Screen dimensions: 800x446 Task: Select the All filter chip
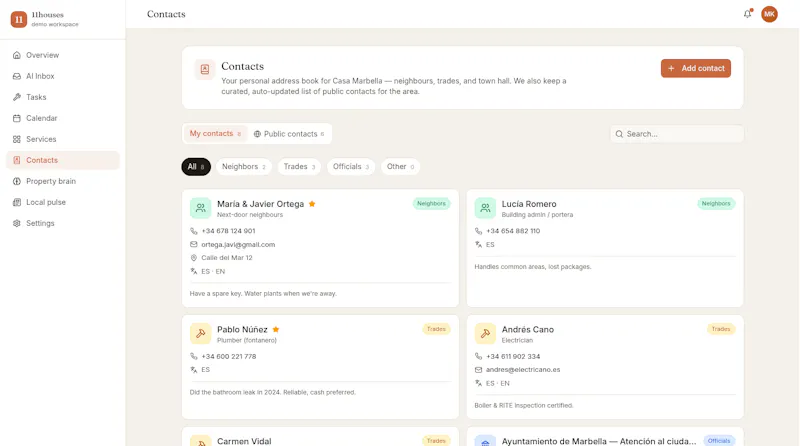(x=196, y=167)
